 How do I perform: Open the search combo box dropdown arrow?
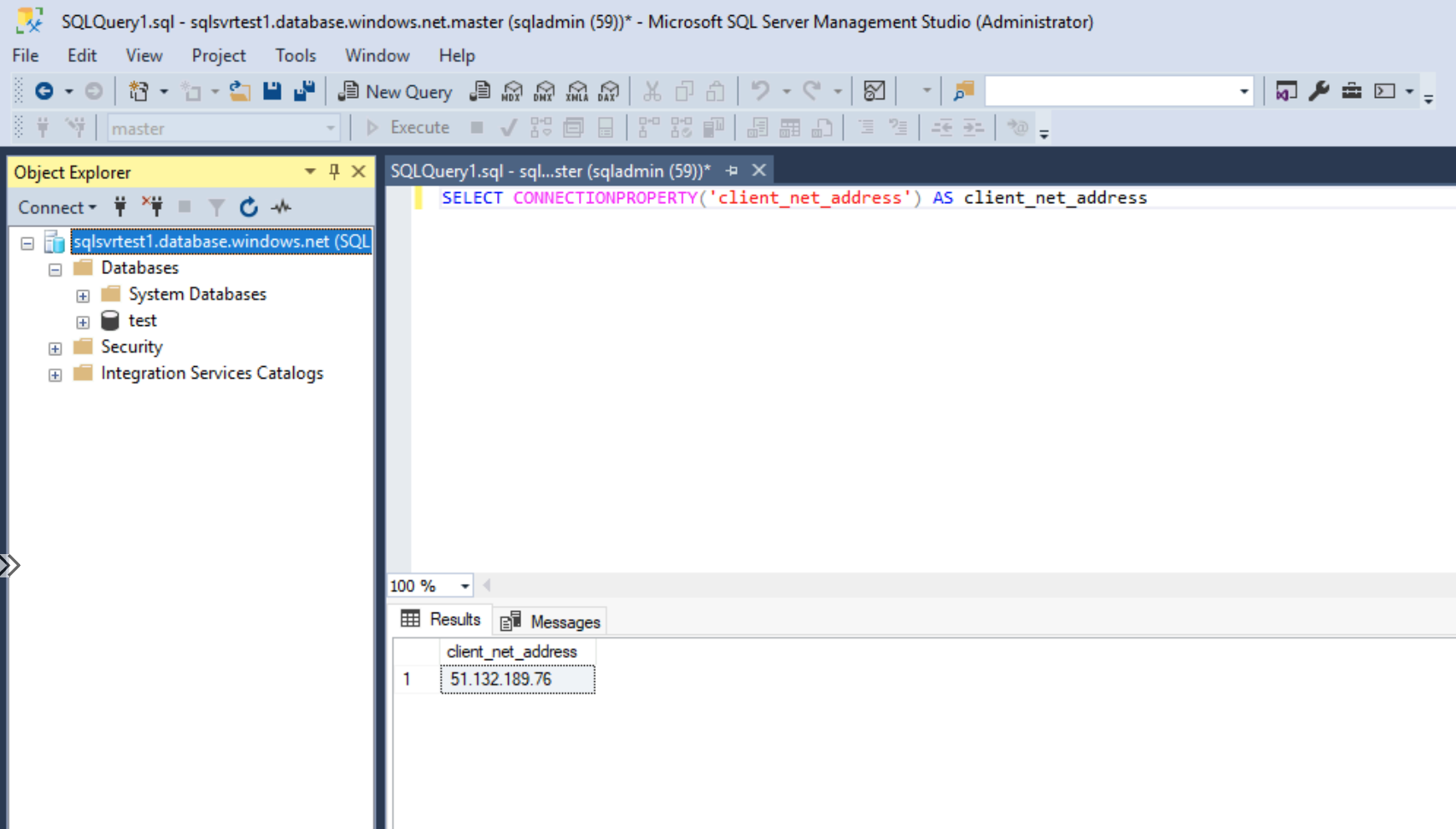[x=1244, y=91]
